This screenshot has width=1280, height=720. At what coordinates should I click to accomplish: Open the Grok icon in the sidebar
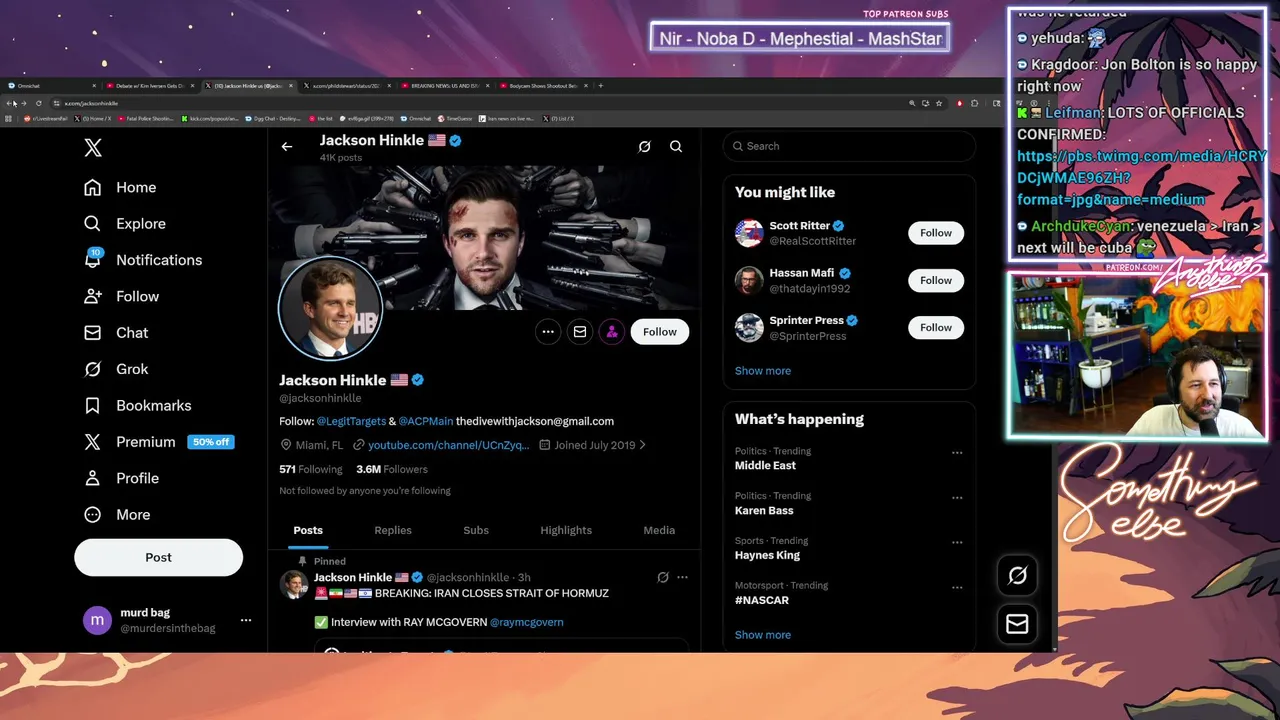[x=93, y=369]
